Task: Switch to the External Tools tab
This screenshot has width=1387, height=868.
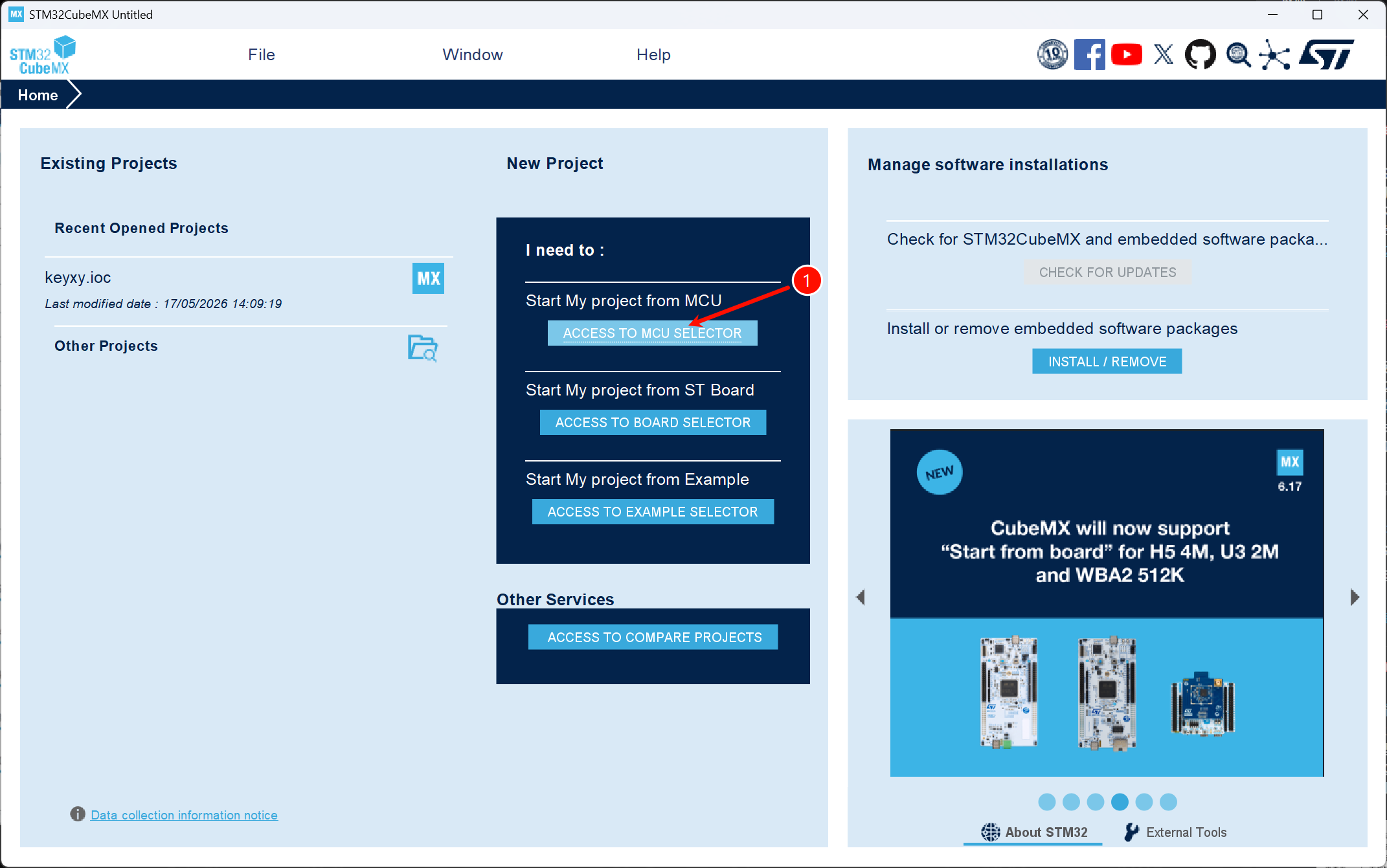Action: click(1175, 832)
